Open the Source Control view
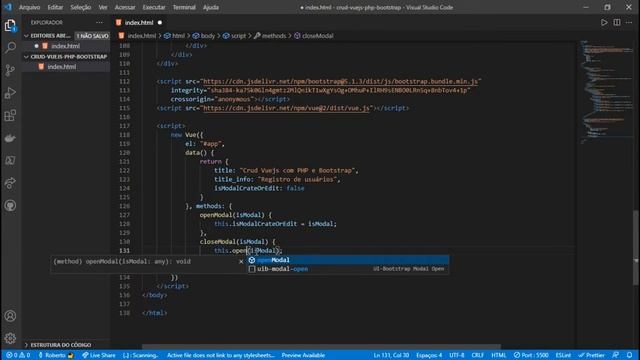Screen dimensions: 640x360 pyautogui.click(x=10, y=70)
